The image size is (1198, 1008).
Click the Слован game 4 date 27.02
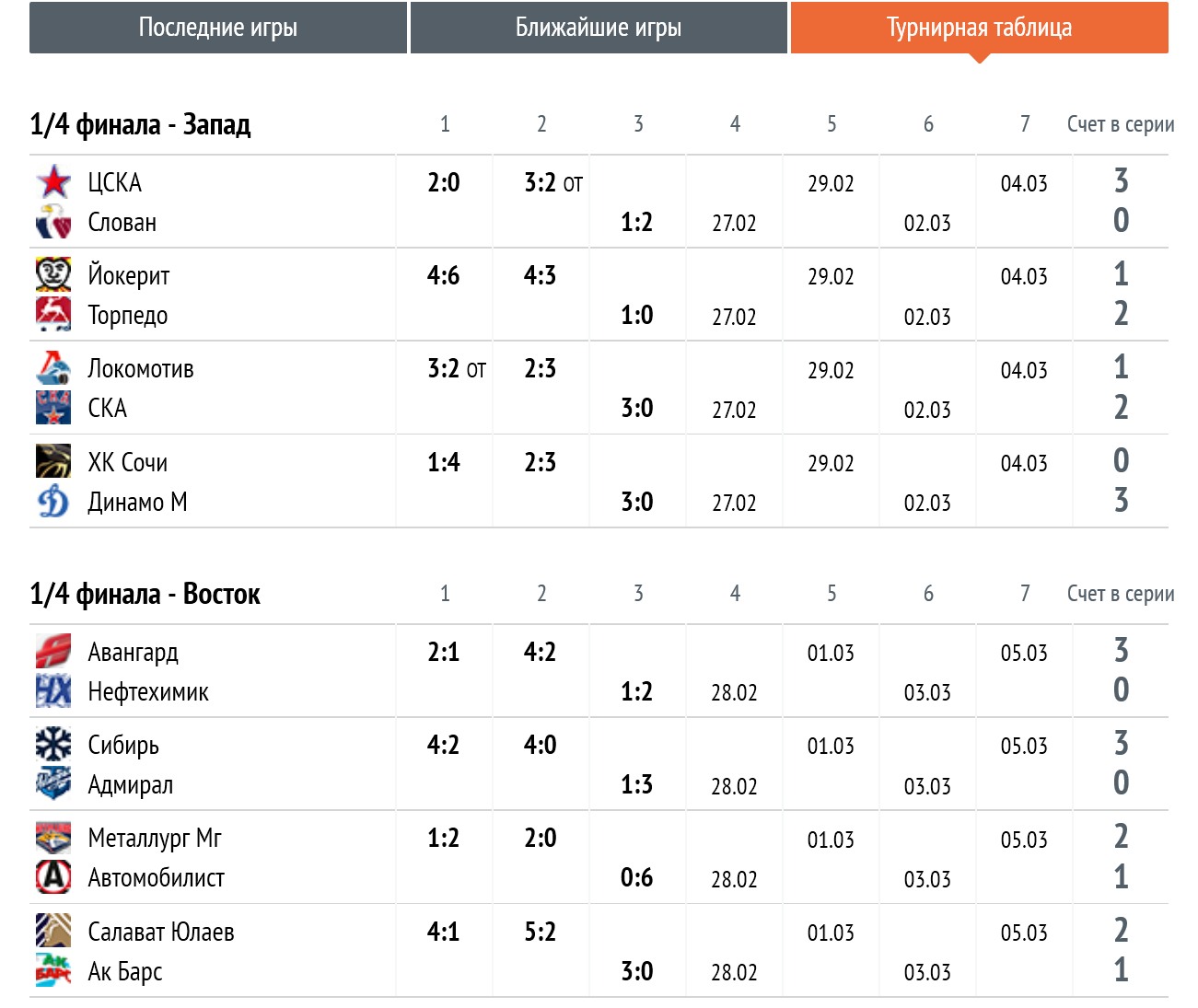click(734, 224)
